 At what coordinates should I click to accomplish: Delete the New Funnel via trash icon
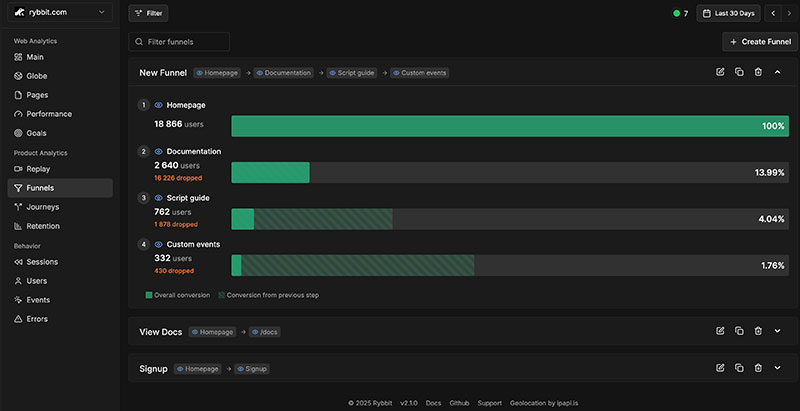[758, 72]
